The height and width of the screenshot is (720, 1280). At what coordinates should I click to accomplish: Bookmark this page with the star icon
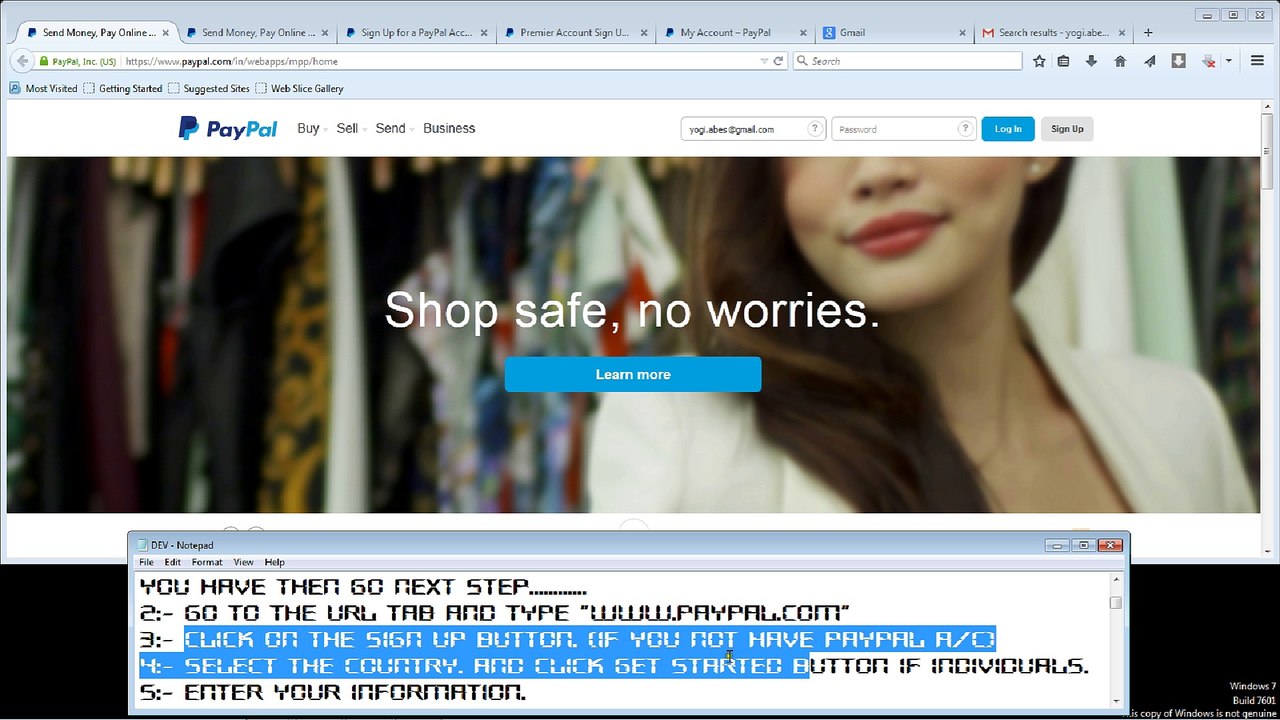point(1039,61)
